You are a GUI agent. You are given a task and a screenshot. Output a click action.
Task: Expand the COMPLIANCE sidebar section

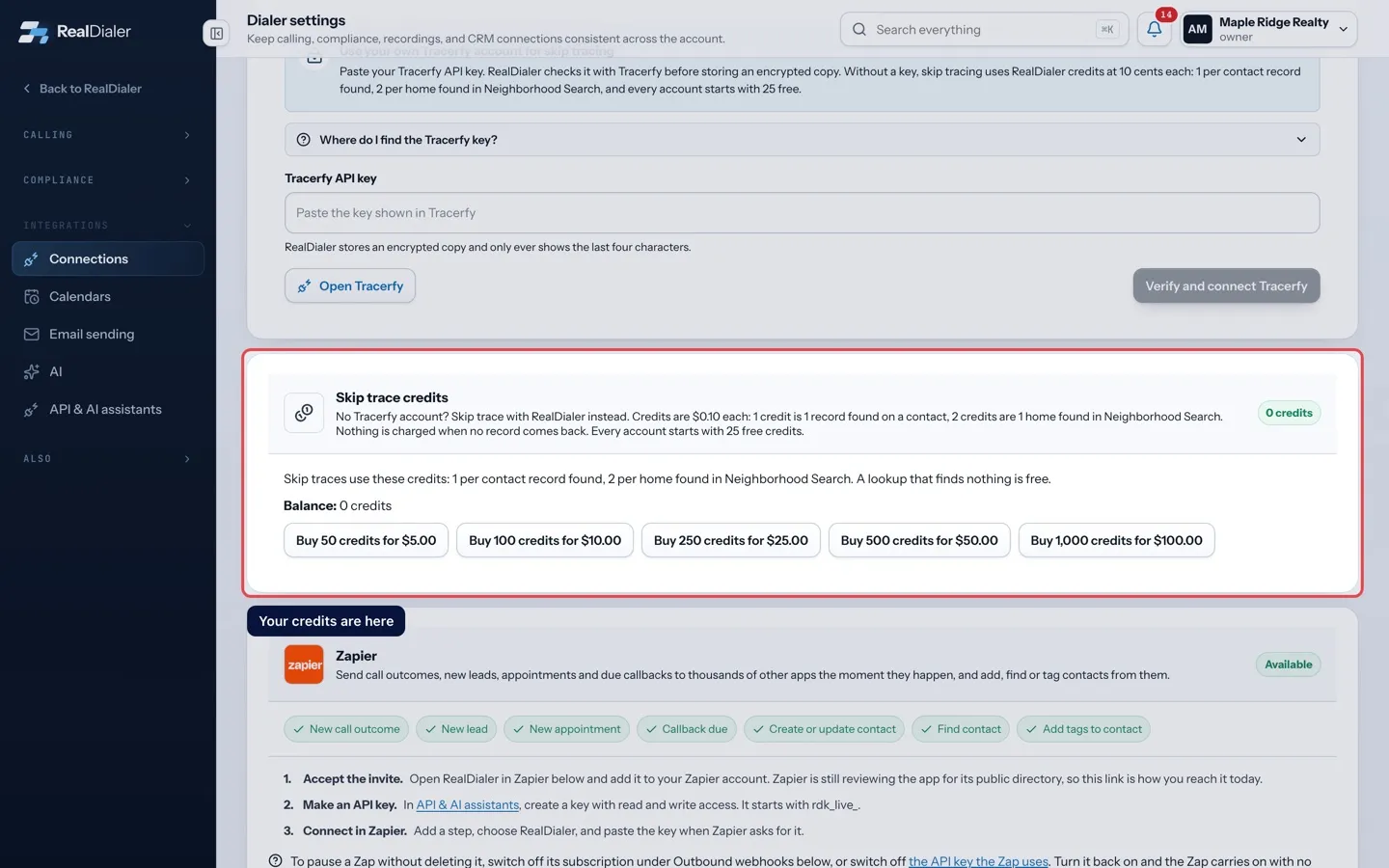coord(107,180)
